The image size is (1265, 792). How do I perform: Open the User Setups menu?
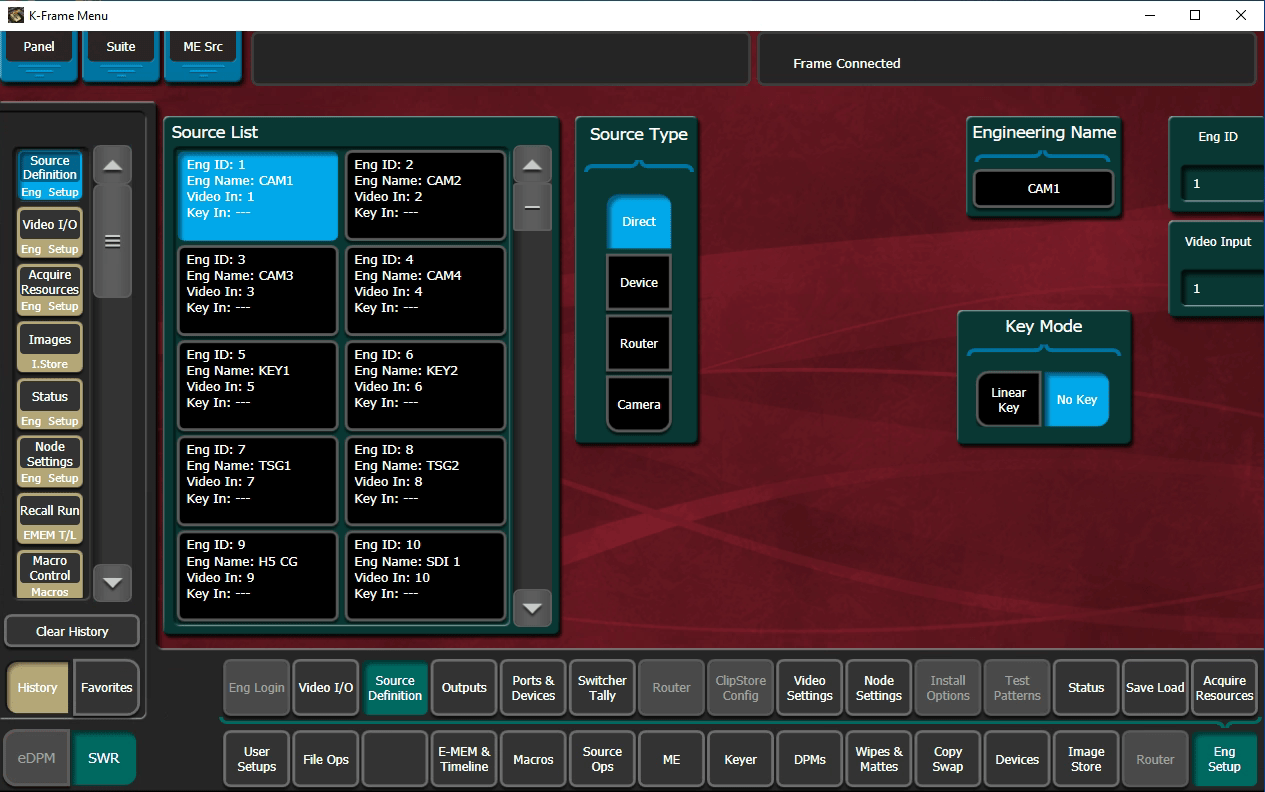(x=257, y=758)
